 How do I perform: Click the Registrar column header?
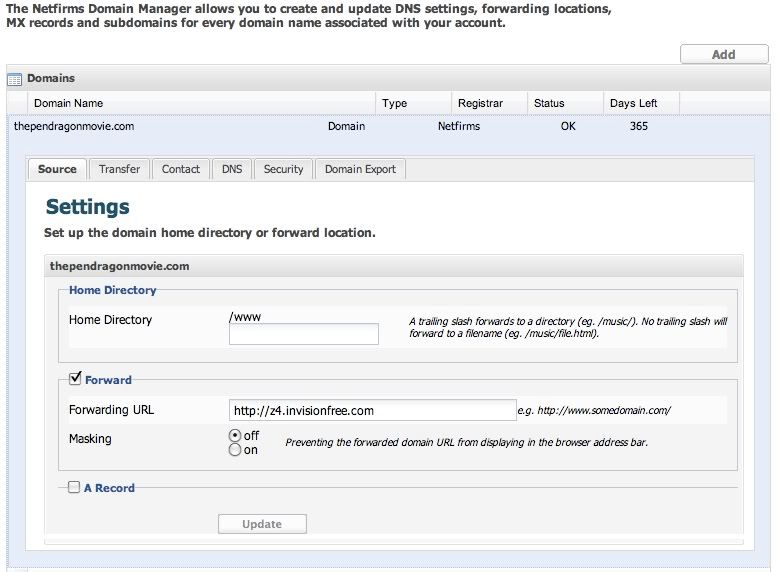pos(480,103)
